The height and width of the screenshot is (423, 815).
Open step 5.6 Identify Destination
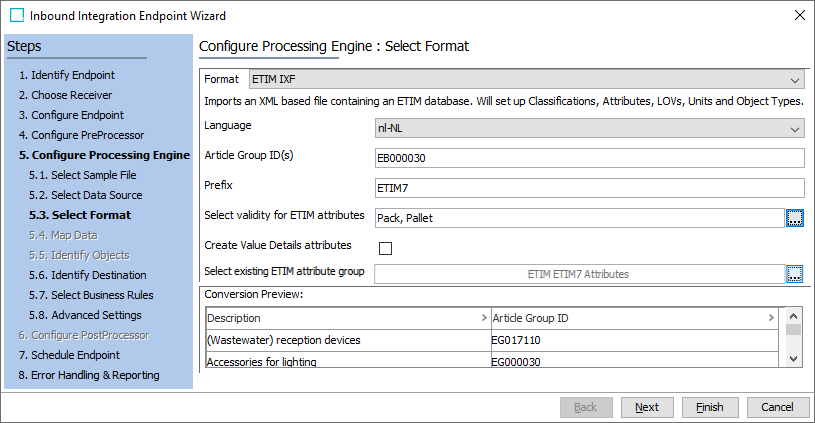click(x=87, y=275)
